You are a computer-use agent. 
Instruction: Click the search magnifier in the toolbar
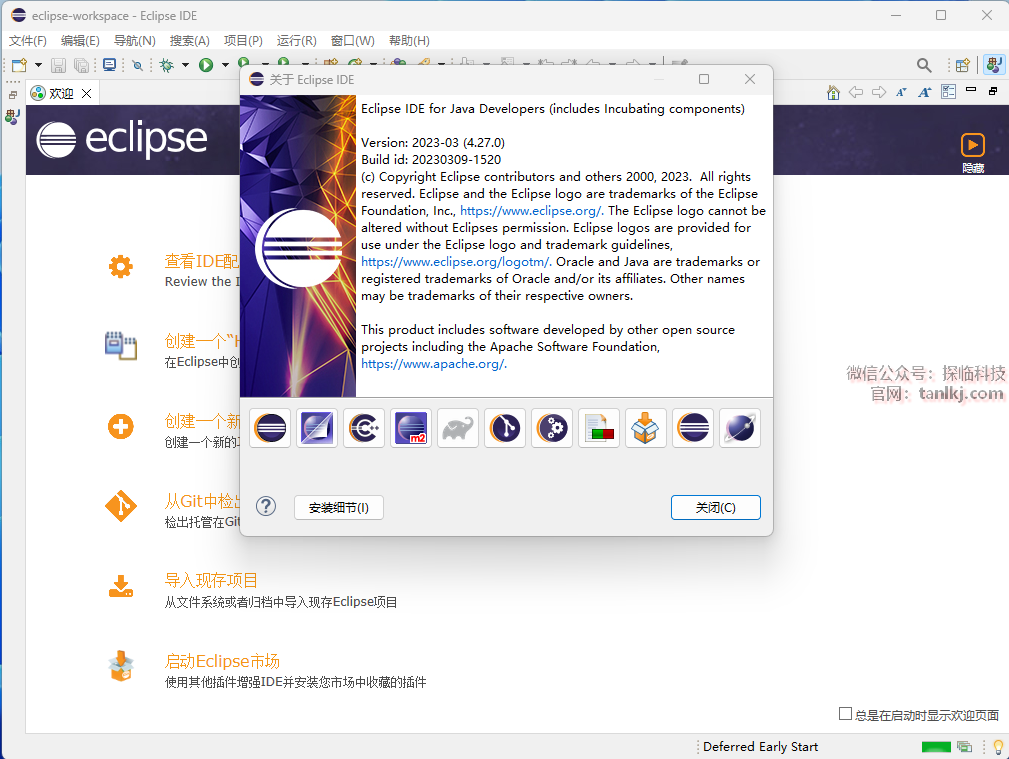tap(924, 65)
